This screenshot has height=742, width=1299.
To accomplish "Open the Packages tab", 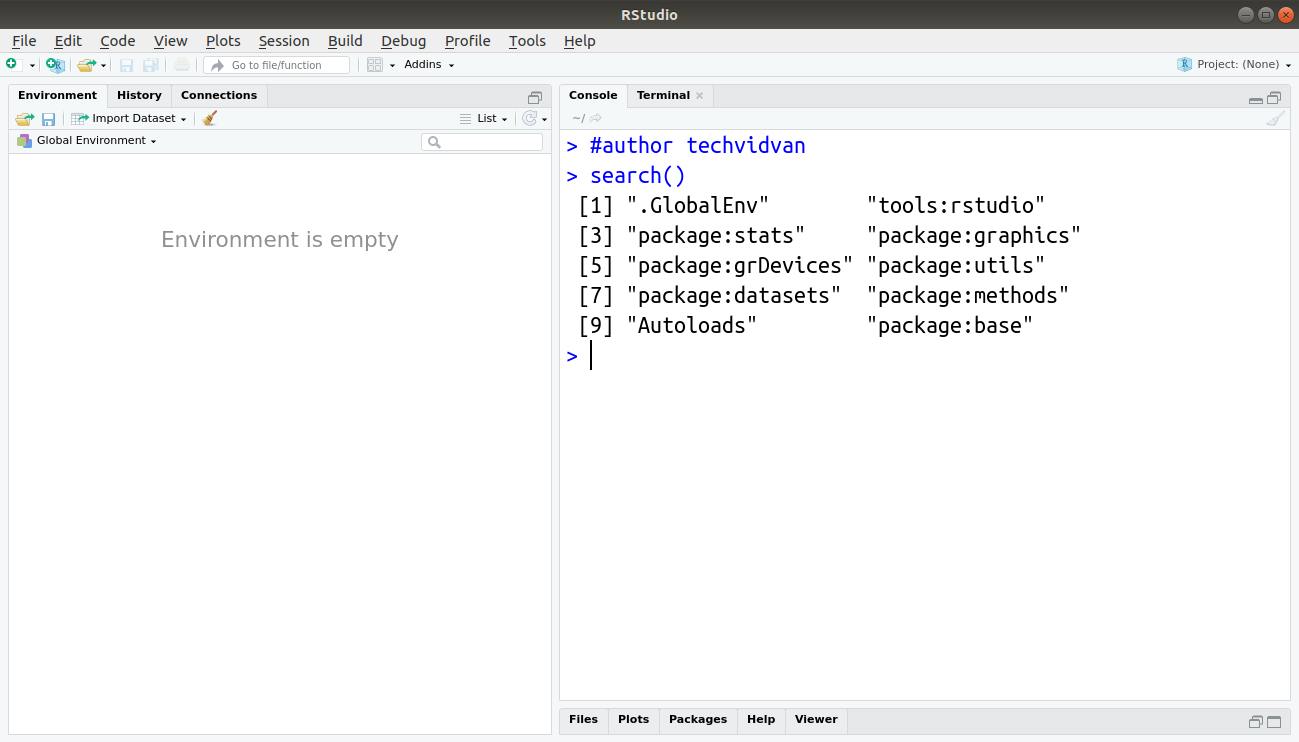I will coord(697,719).
